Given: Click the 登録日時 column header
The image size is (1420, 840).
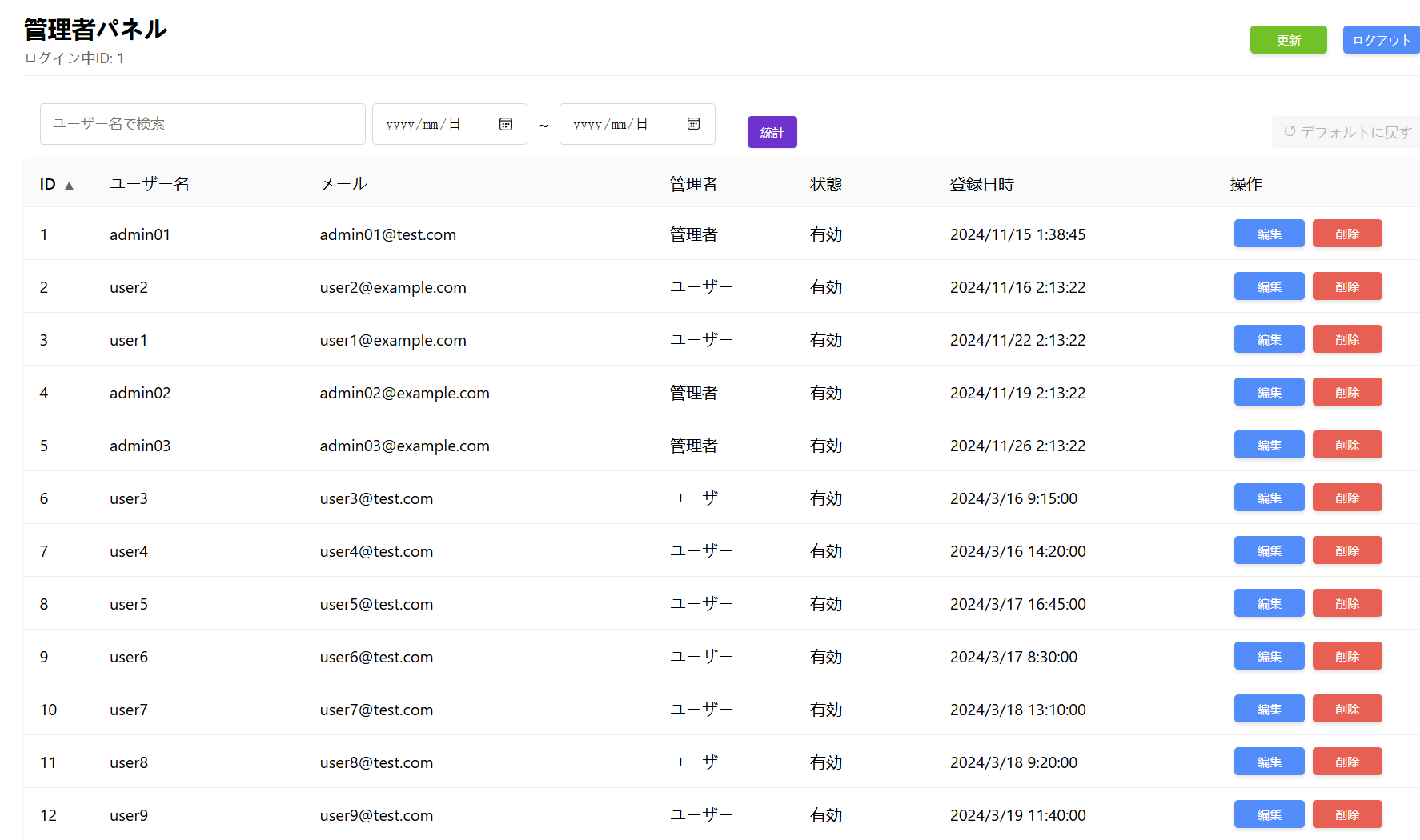Looking at the screenshot, I should click(982, 184).
